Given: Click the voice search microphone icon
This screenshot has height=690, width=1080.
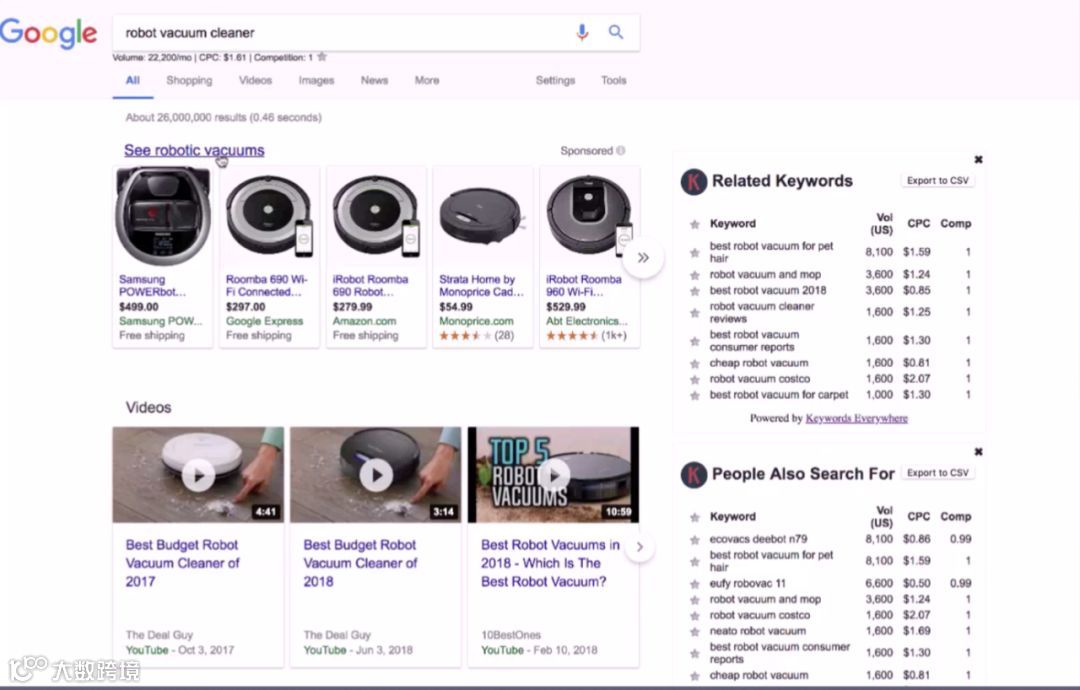Looking at the screenshot, I should (x=583, y=31).
